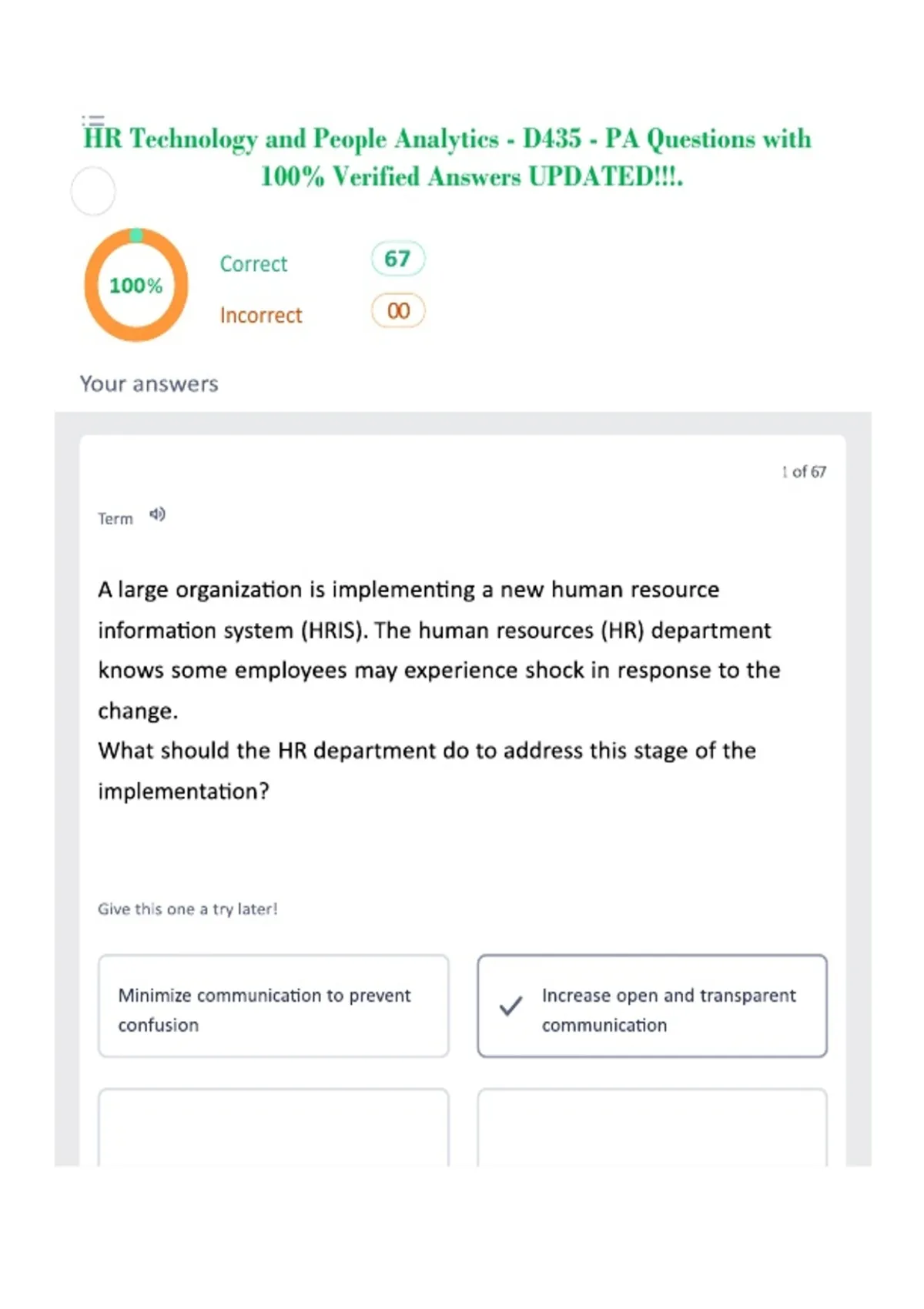Click the 'Term' label
Screen dimensions: 924x1309
pos(115,519)
